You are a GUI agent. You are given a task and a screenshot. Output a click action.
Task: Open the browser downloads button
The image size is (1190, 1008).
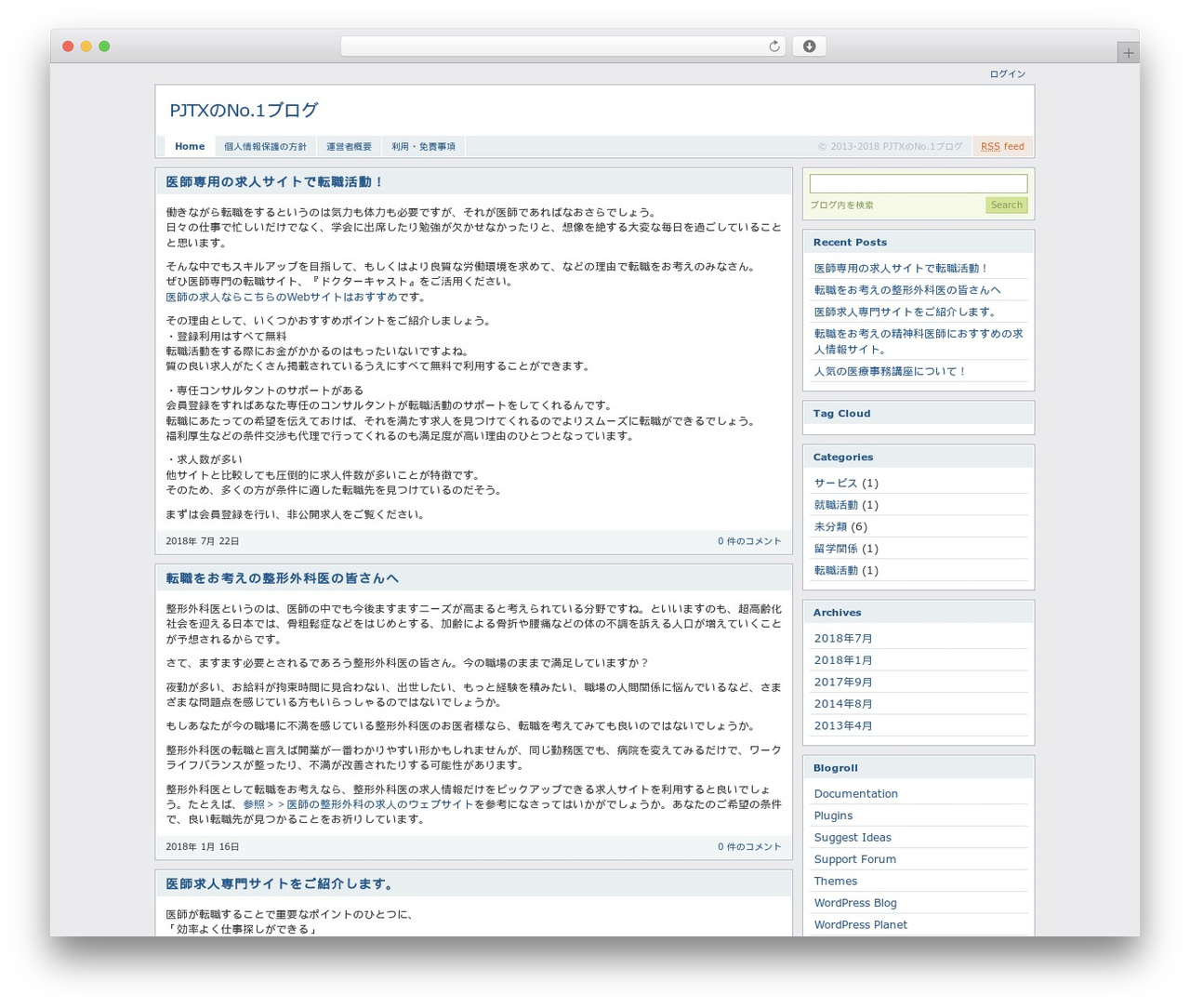pos(809,46)
